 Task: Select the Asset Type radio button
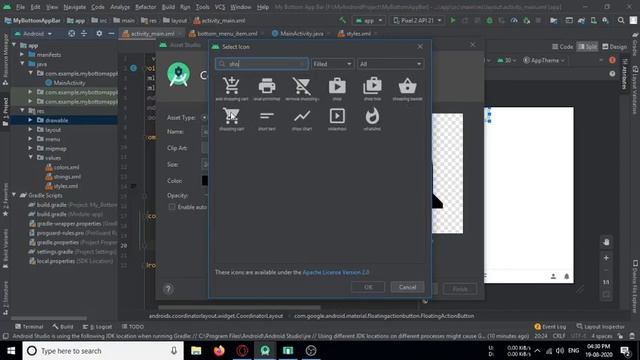point(204,118)
